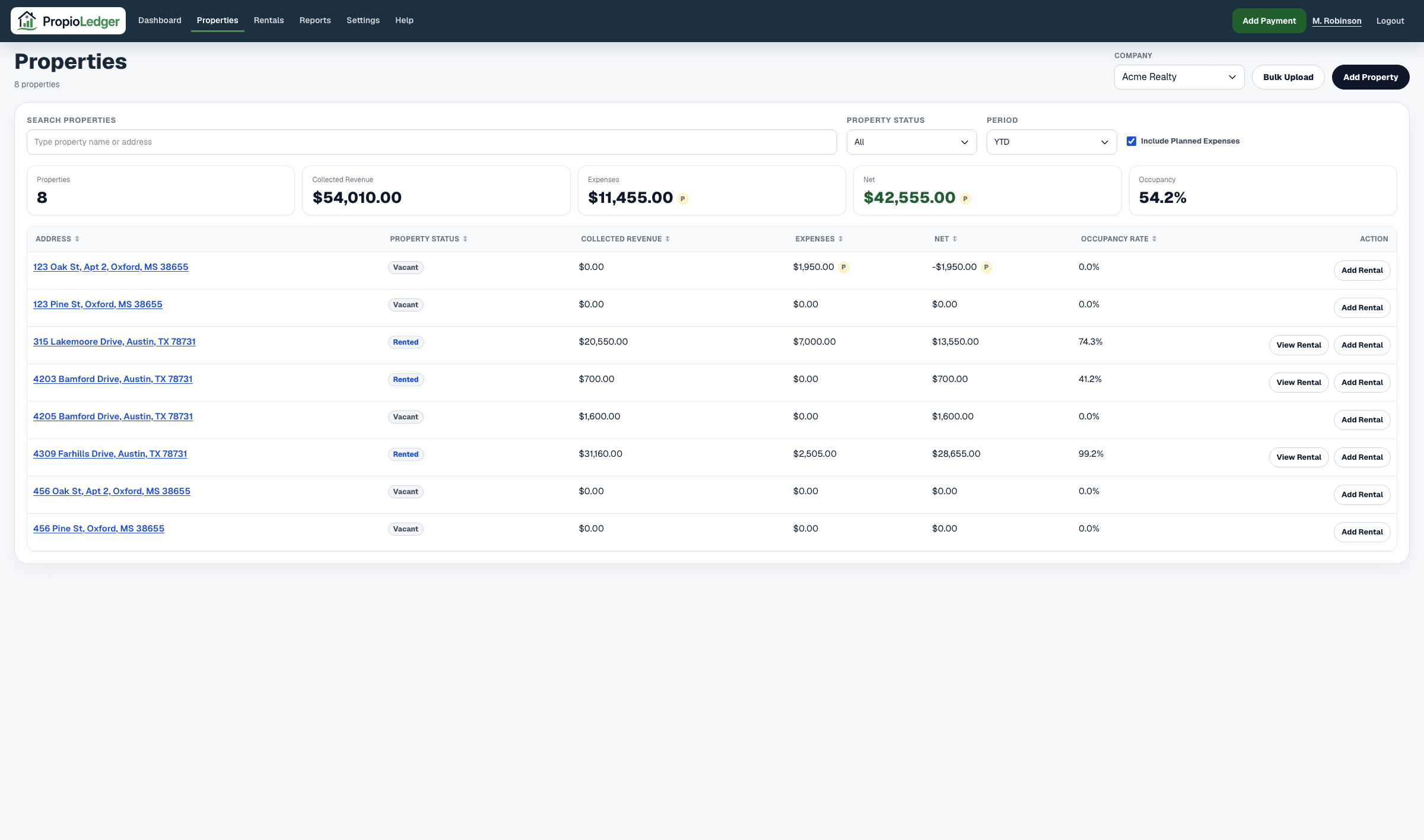The image size is (1424, 840).
Task: Open 456 Oak St, Apt 2 property link
Action: click(x=112, y=491)
